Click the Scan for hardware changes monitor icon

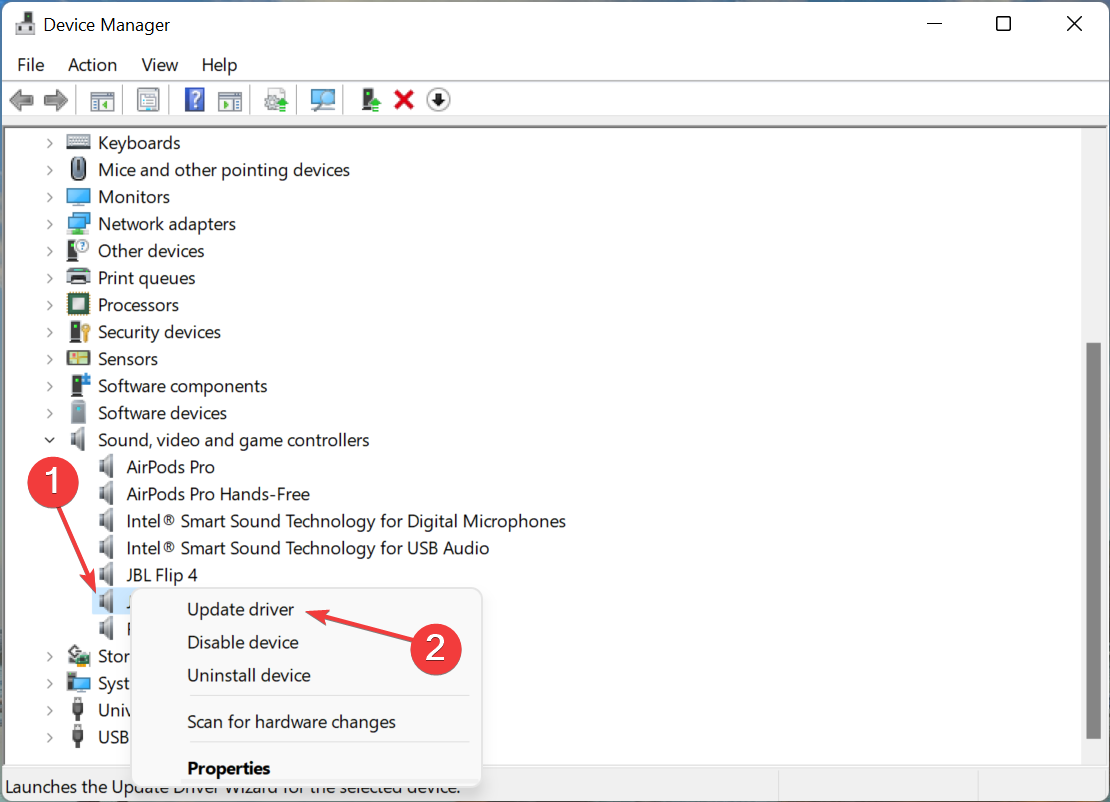click(x=323, y=100)
